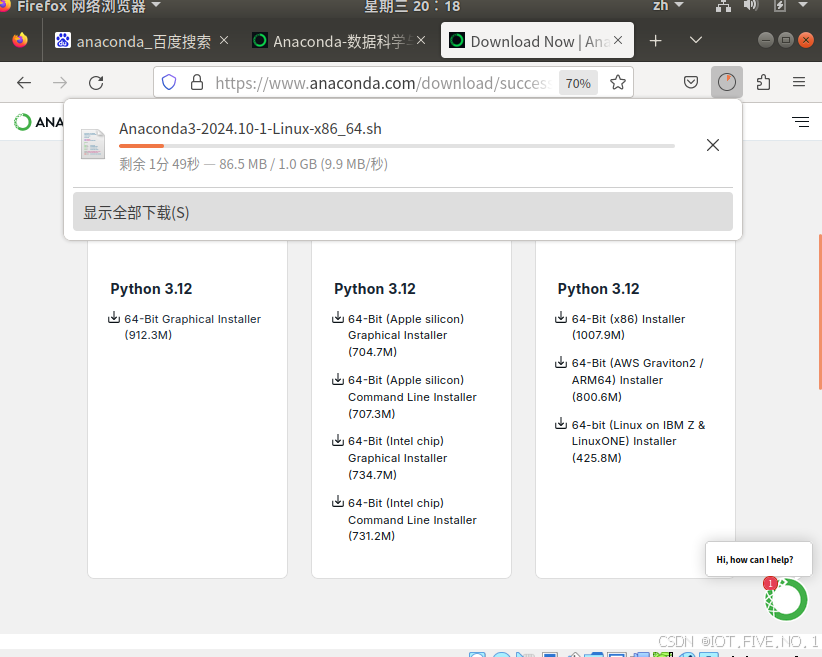Download Linux on IBM Z Installer (425.8M)
Viewport: 822px width, 657px height.
(x=638, y=441)
